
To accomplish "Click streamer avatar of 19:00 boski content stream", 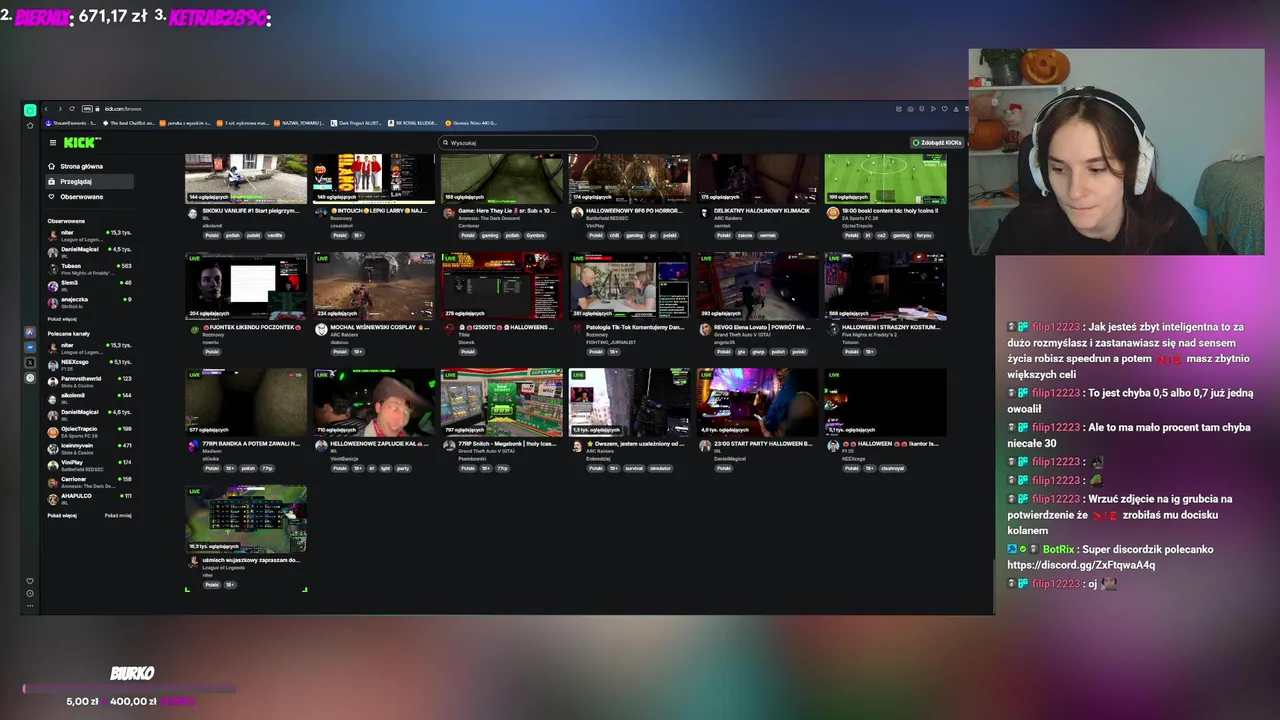I will (833, 213).
